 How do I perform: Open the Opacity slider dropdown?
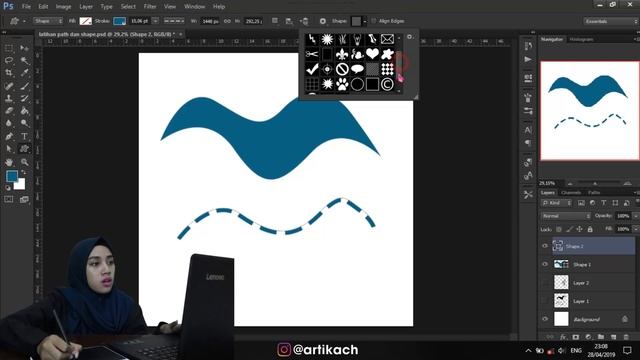coord(636,216)
